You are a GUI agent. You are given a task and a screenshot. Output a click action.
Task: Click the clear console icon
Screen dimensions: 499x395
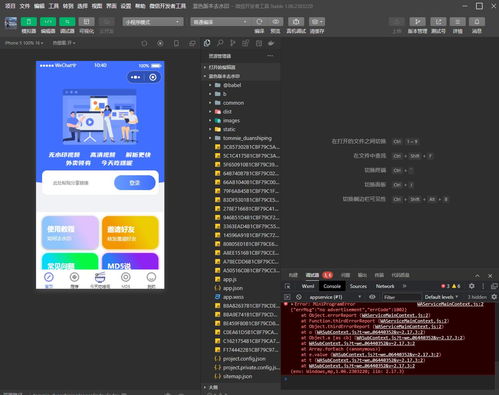click(299, 297)
